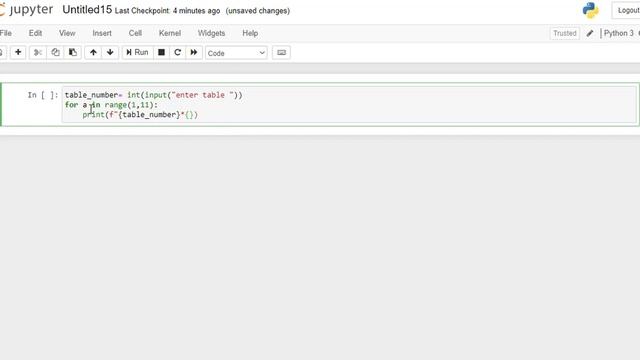640x360 pixels.
Task: Restart the kernel with the circular arrow
Action: pos(178,52)
